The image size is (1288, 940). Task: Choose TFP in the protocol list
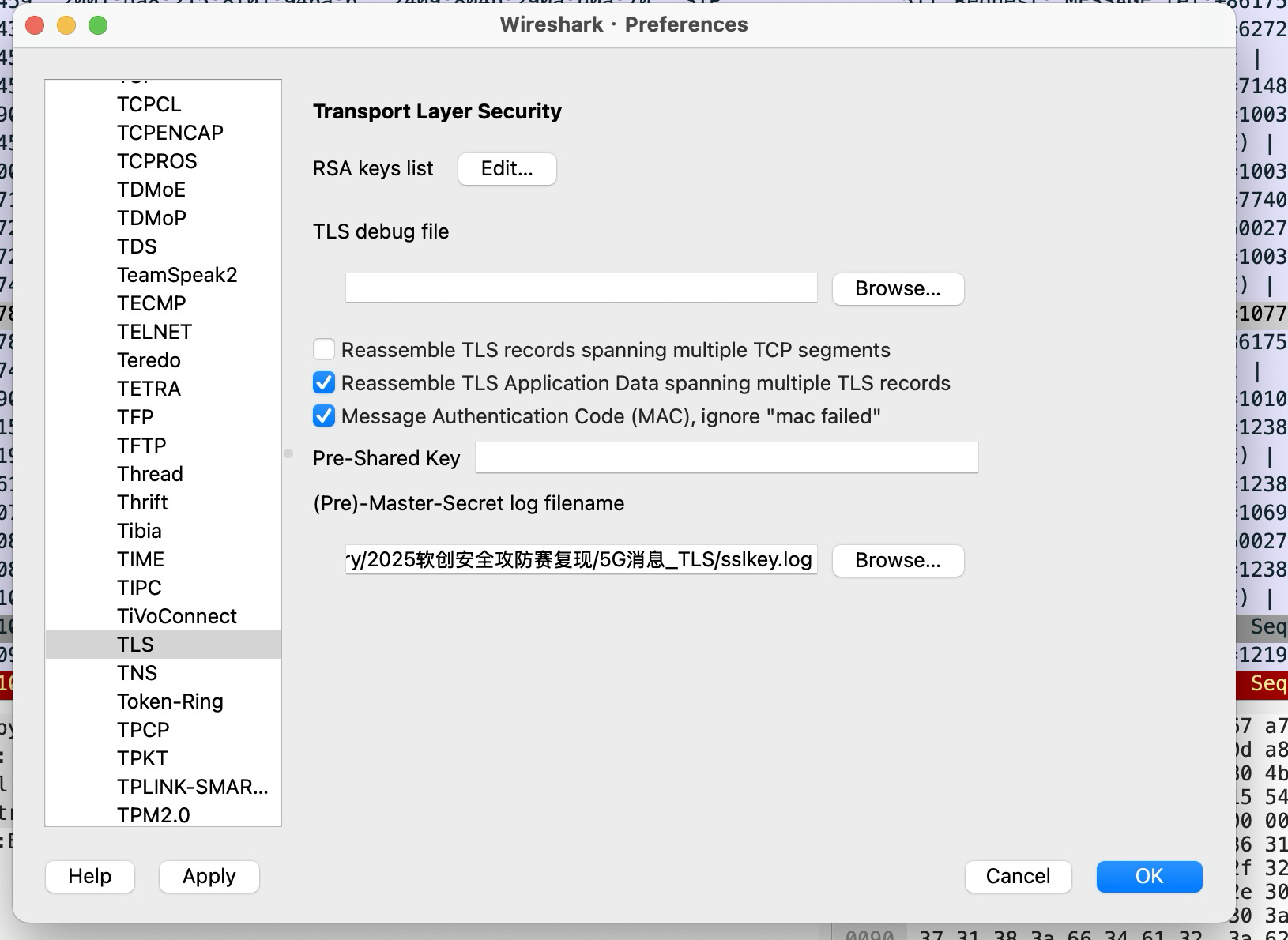[x=163, y=417]
